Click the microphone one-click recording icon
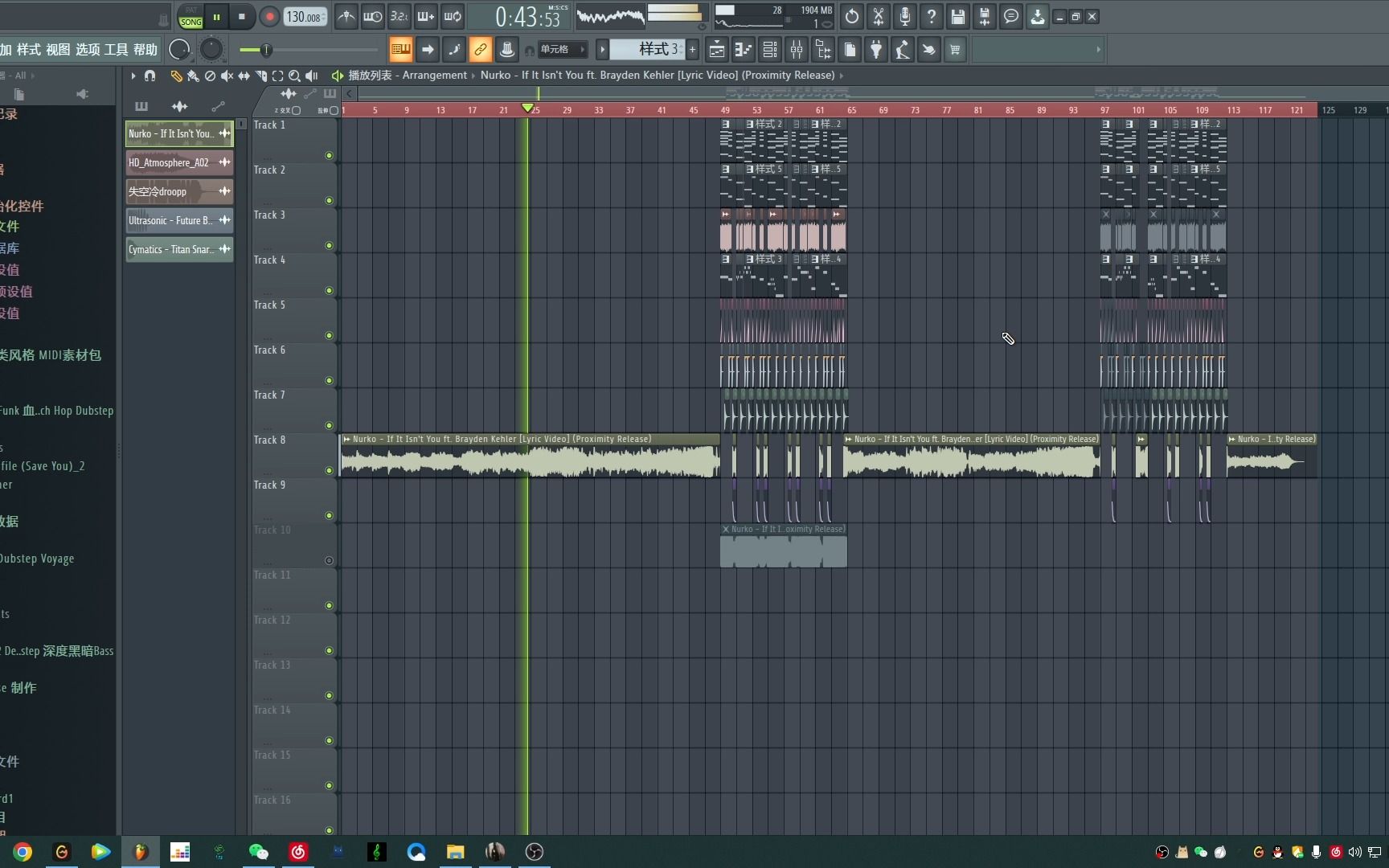Screen dimensions: 1389x868 905,16
